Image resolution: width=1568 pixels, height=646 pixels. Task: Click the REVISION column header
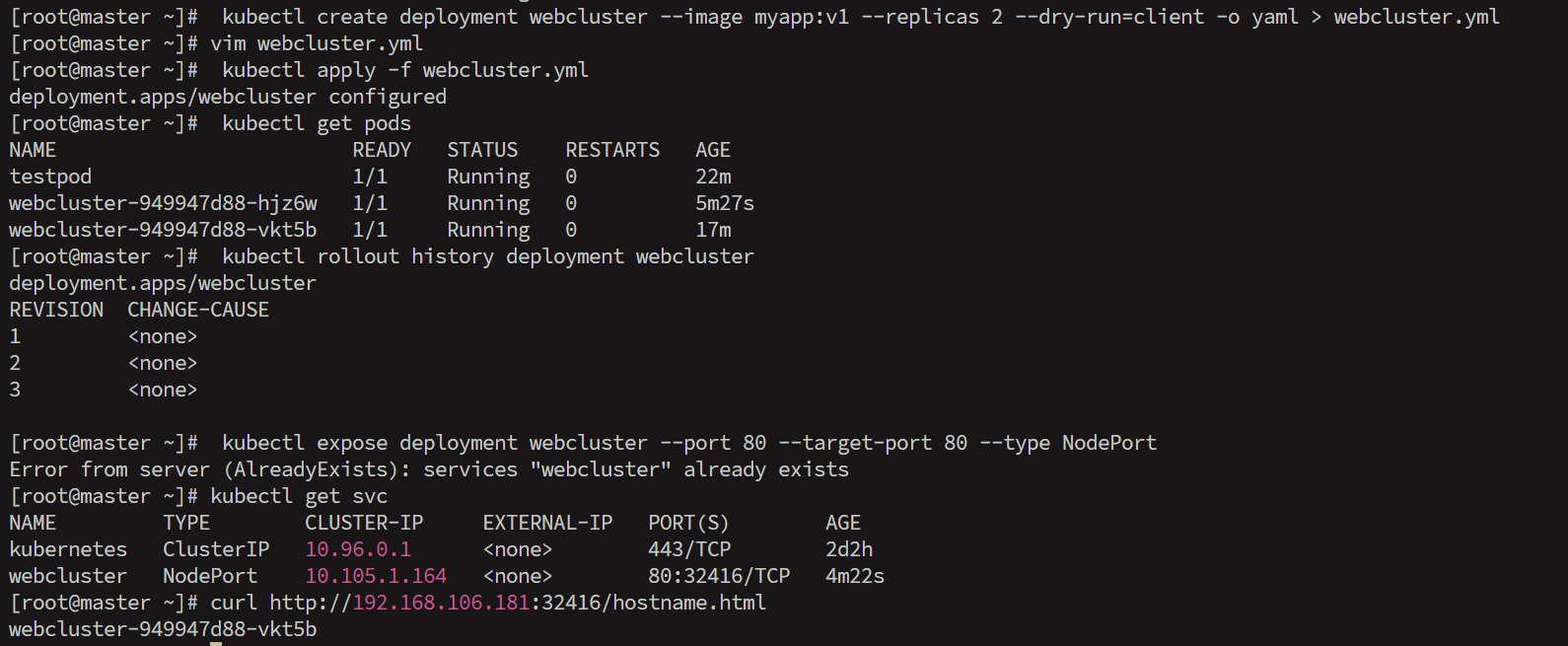(56, 310)
